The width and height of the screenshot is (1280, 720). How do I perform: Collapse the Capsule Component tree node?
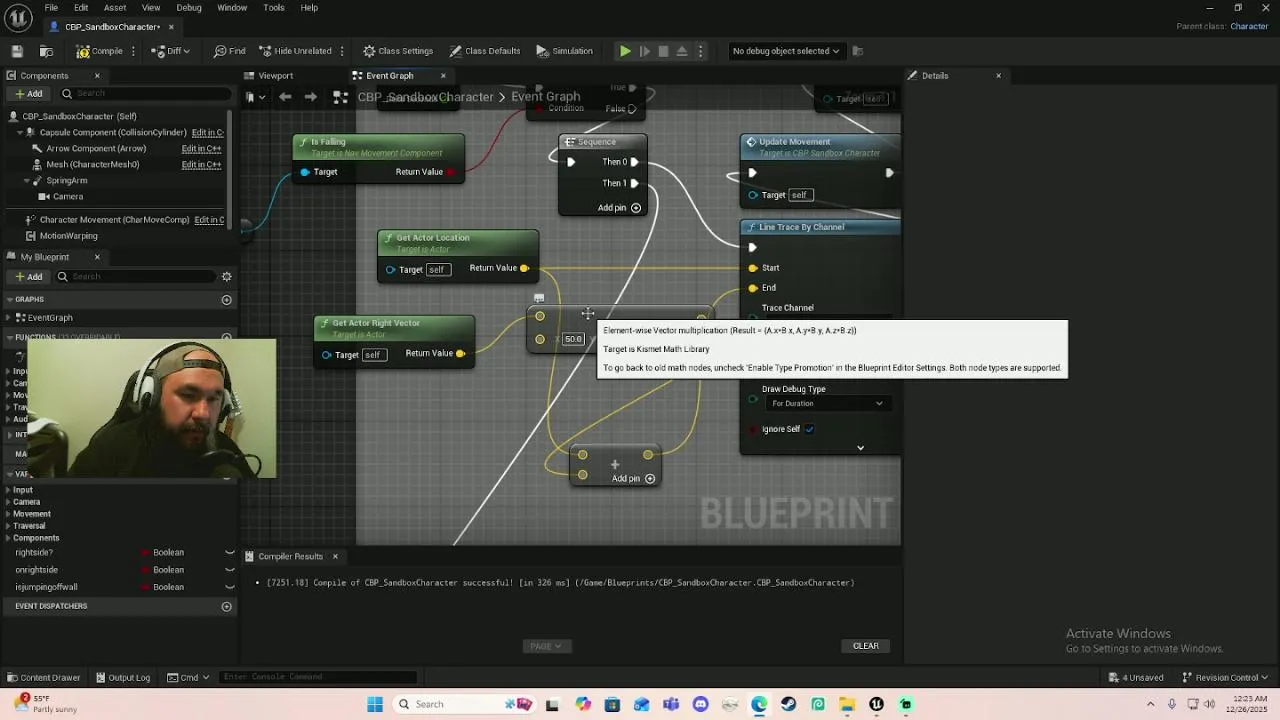(x=19, y=132)
